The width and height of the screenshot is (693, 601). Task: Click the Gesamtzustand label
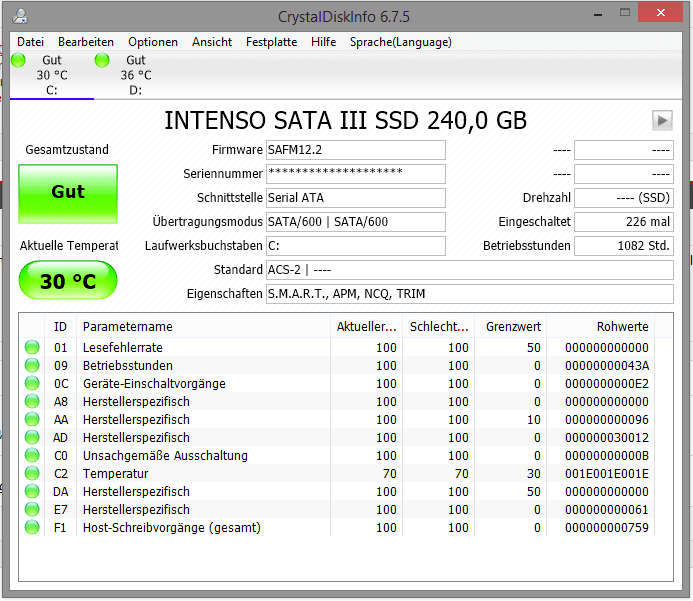click(x=67, y=149)
